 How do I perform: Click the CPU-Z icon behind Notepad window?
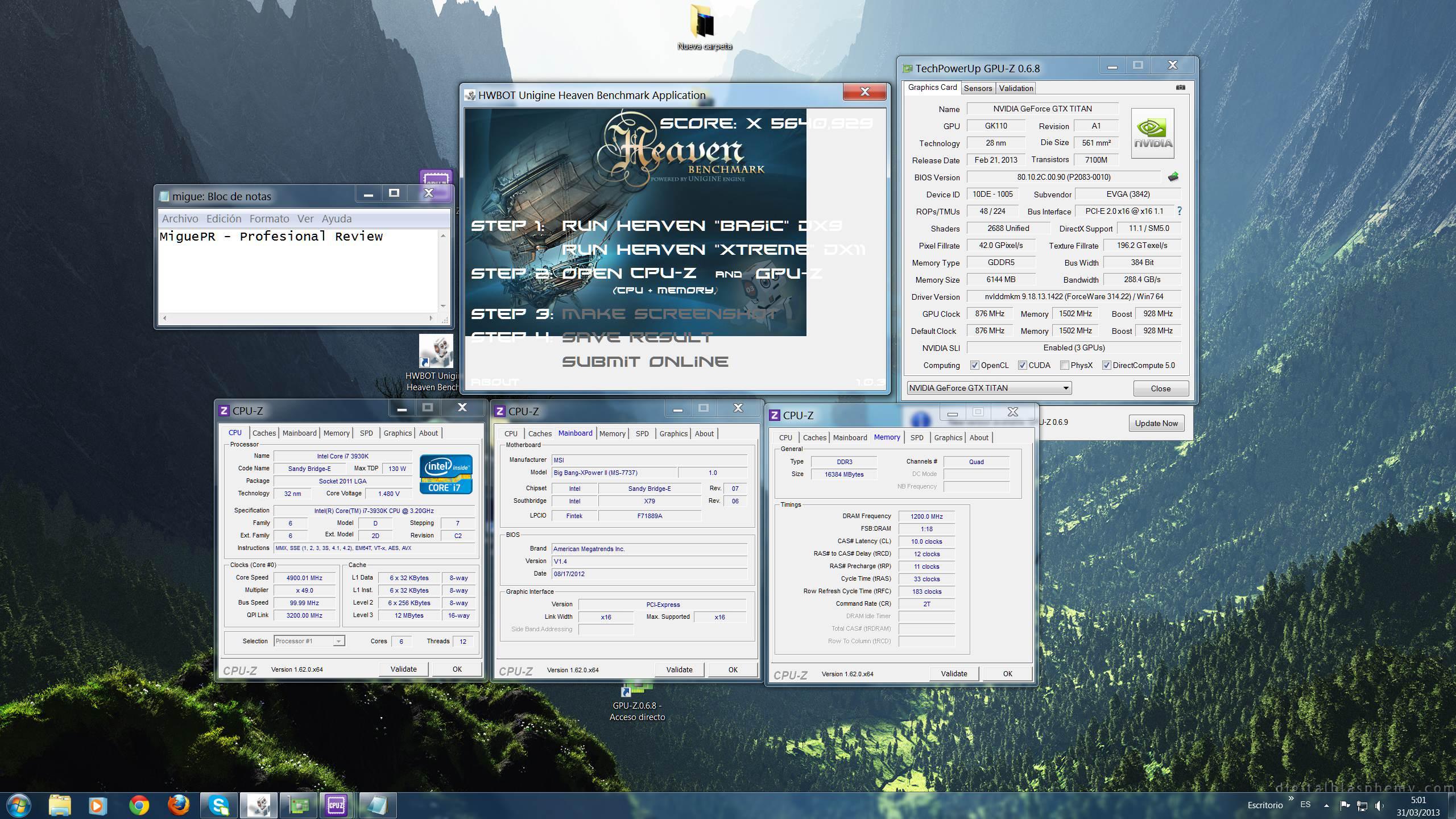[436, 177]
